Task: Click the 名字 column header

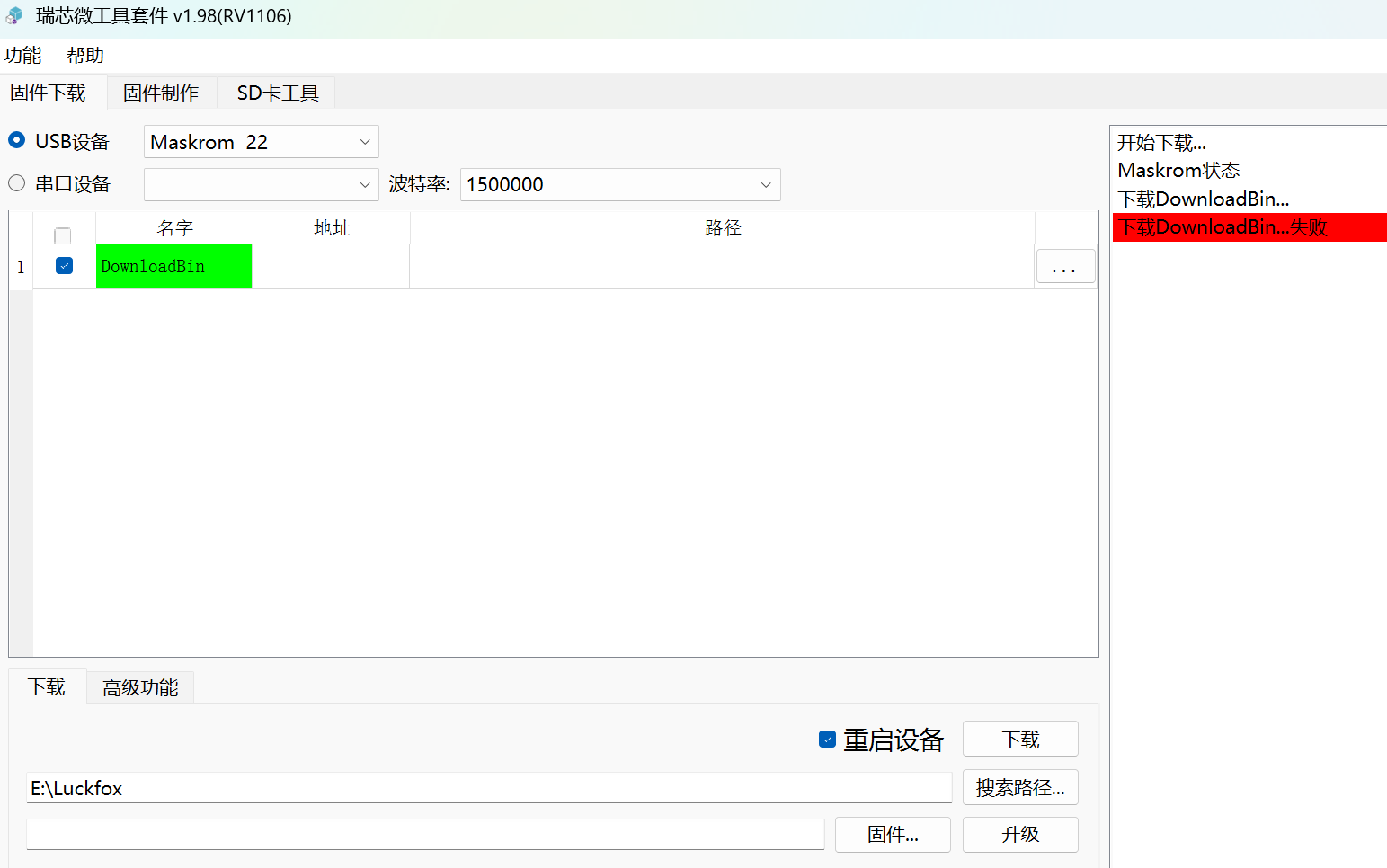Action: 174,228
